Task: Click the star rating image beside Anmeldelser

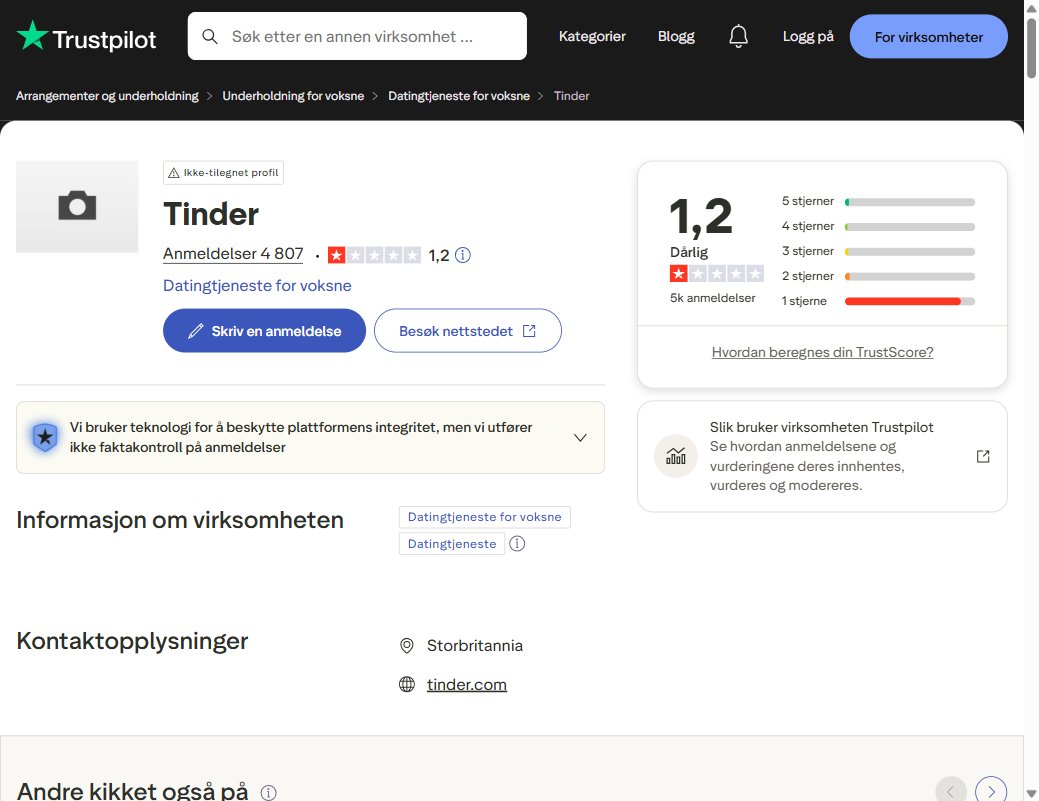Action: (374, 255)
